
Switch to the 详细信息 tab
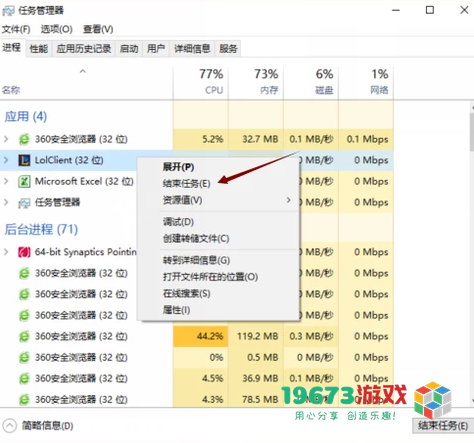click(192, 49)
